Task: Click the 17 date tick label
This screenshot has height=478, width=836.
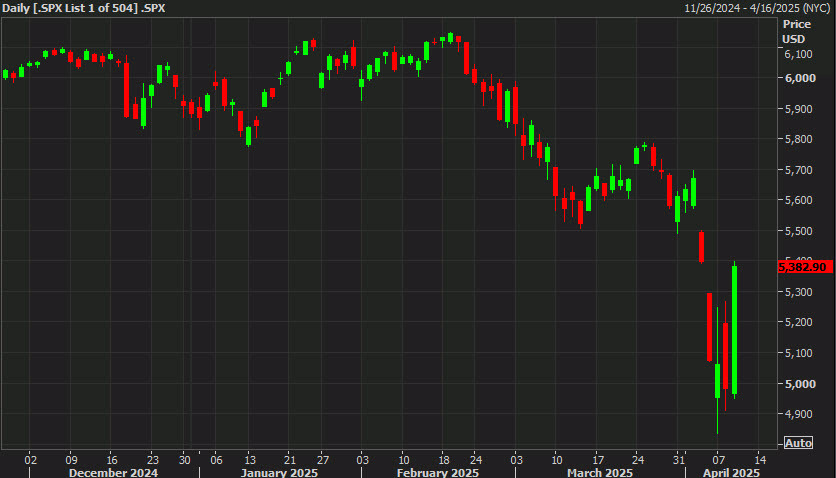Action: coord(598,460)
